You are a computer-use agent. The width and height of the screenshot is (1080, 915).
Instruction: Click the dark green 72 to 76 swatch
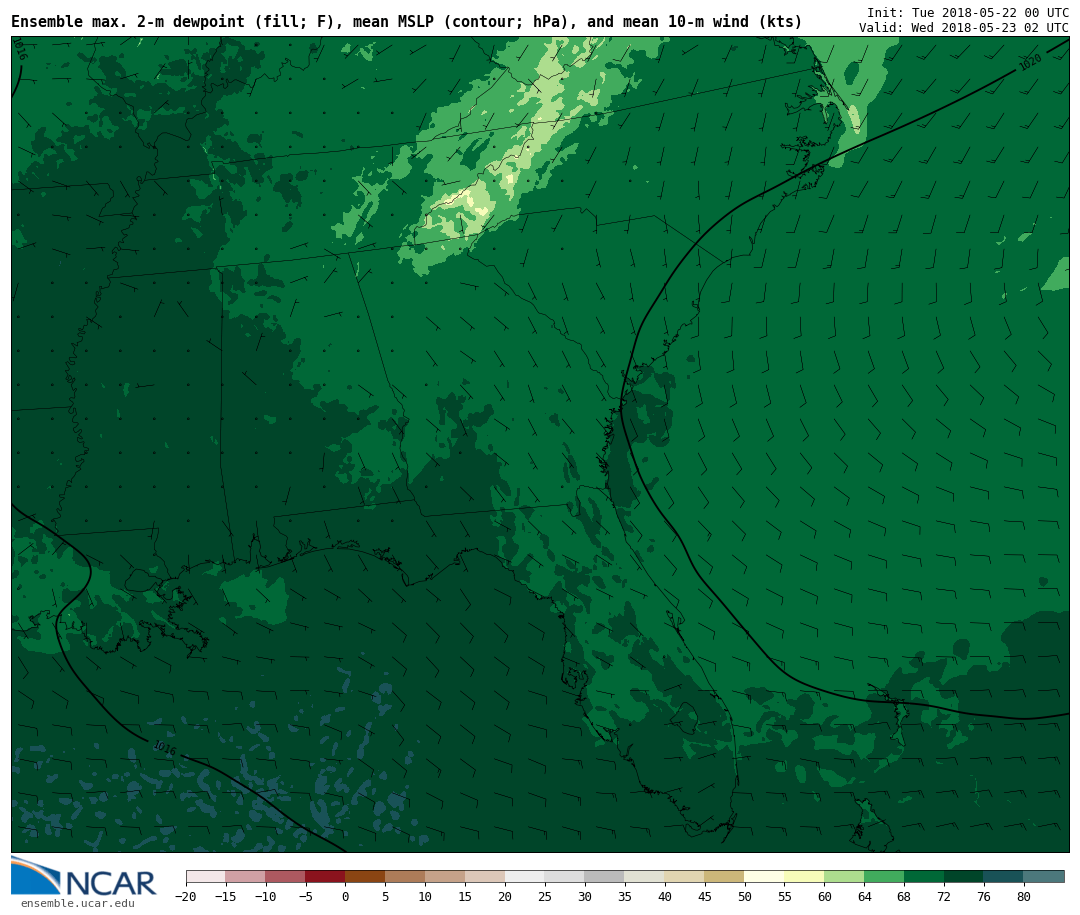964,876
